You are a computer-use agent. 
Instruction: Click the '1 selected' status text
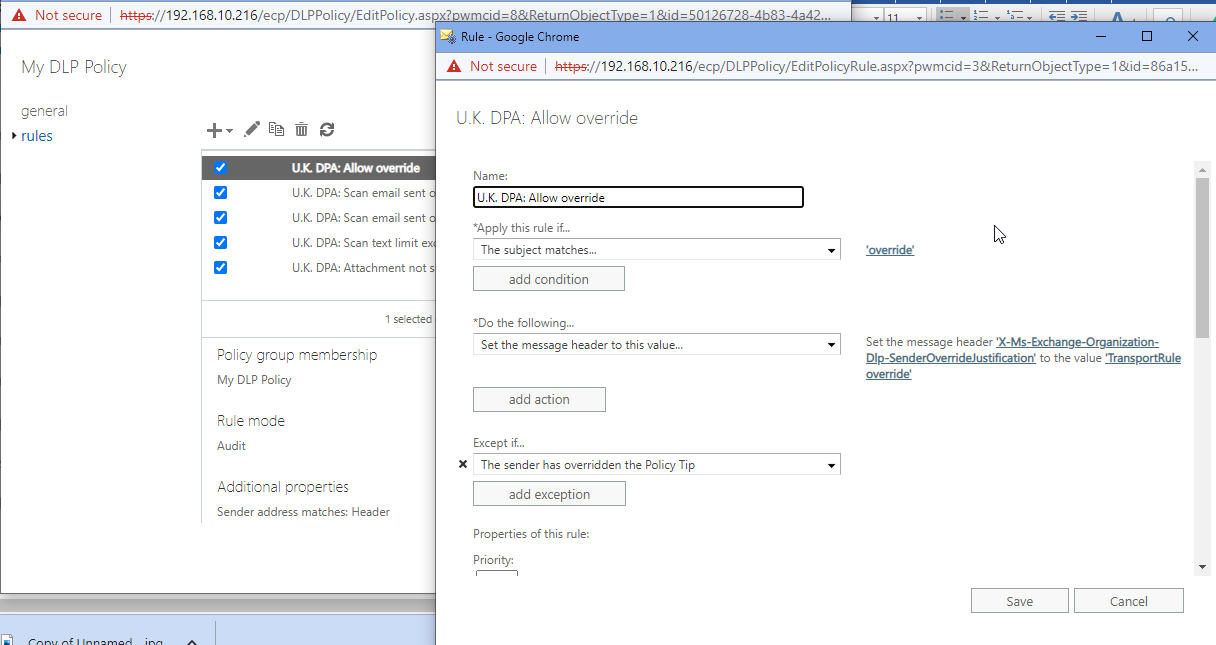coord(408,319)
